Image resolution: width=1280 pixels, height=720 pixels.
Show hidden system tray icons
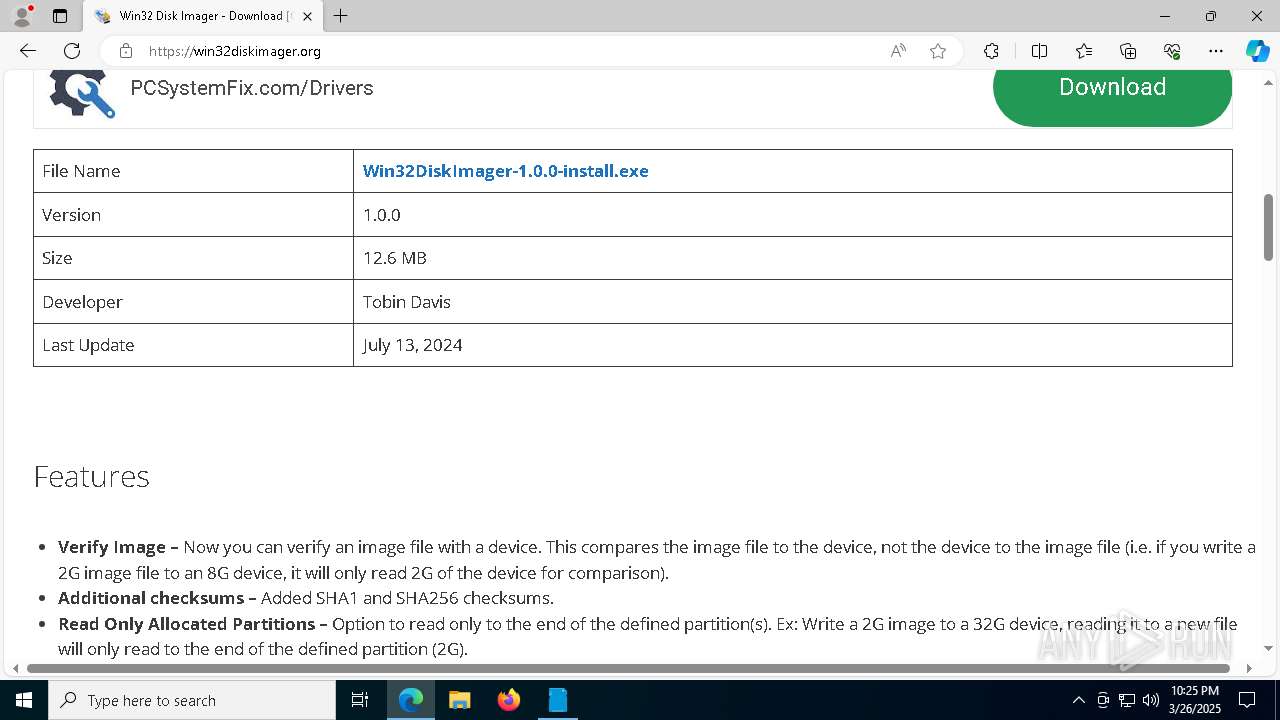click(1078, 700)
